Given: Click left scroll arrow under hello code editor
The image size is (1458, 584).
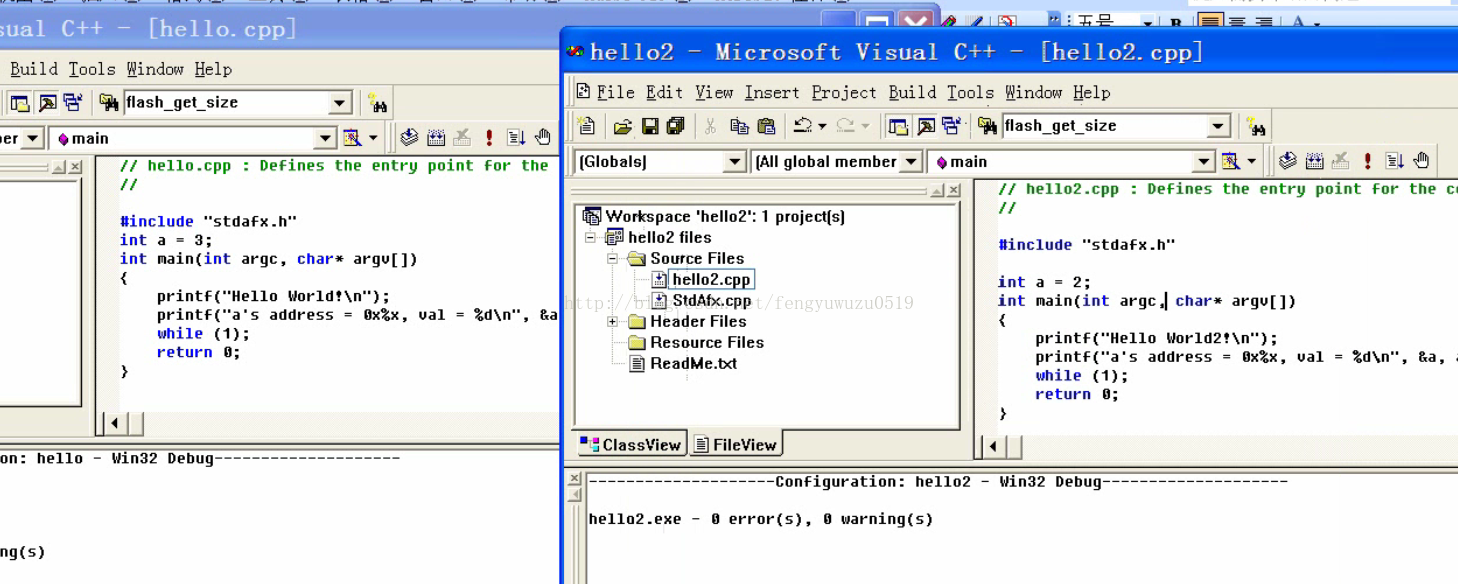Looking at the screenshot, I should (x=114, y=424).
